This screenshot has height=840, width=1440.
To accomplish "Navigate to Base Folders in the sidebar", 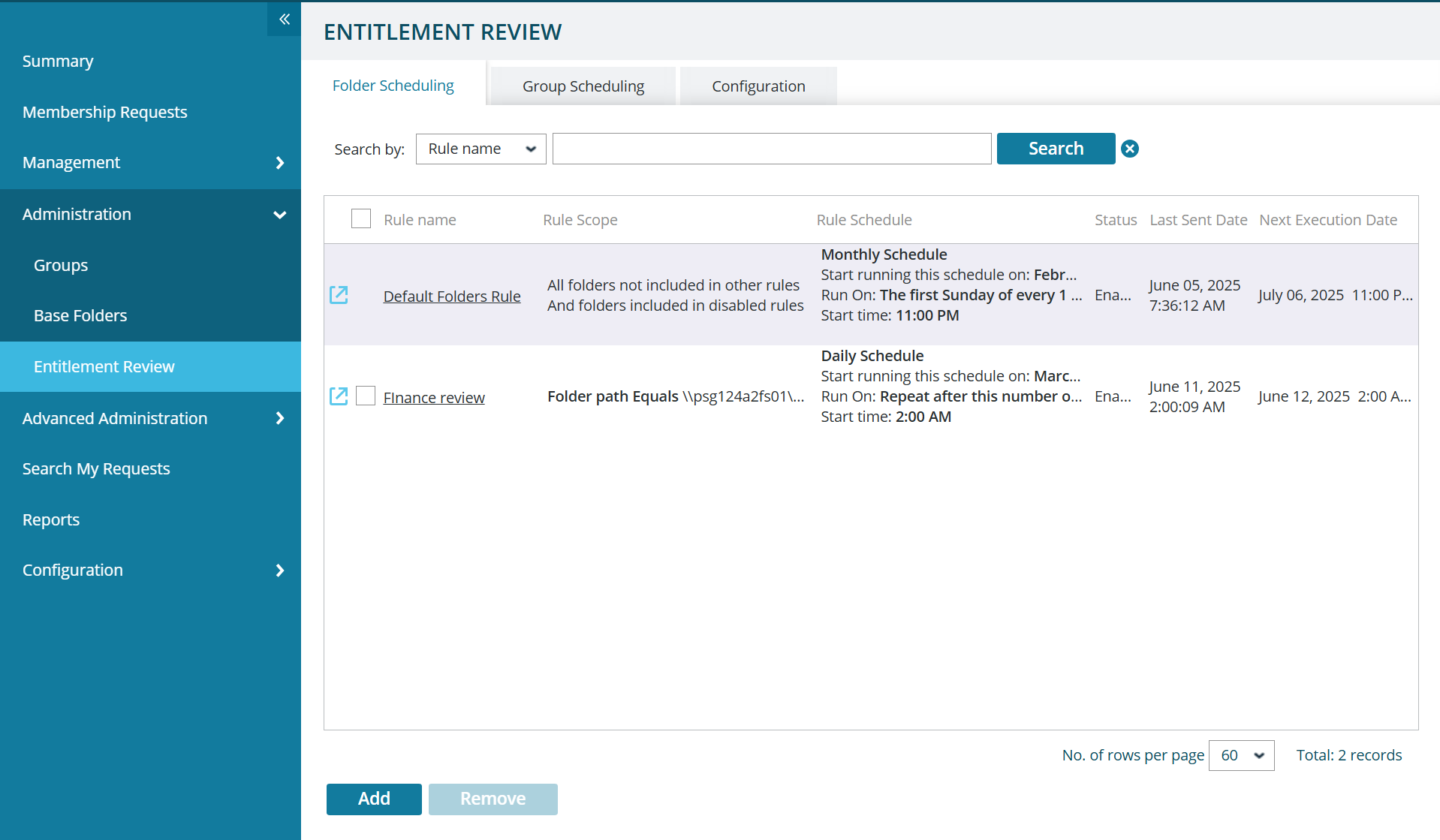I will (x=80, y=315).
